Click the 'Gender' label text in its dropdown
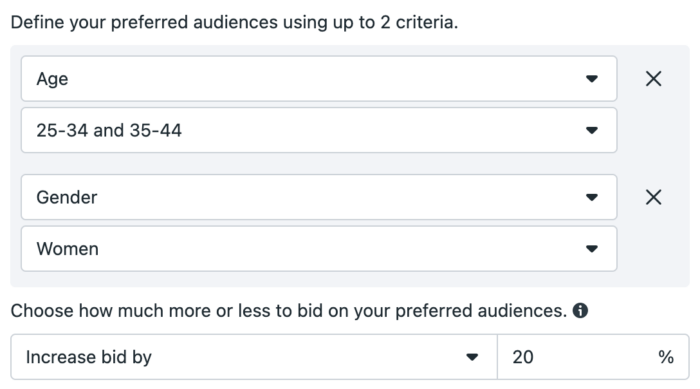The height and width of the screenshot is (389, 700). pos(67,197)
